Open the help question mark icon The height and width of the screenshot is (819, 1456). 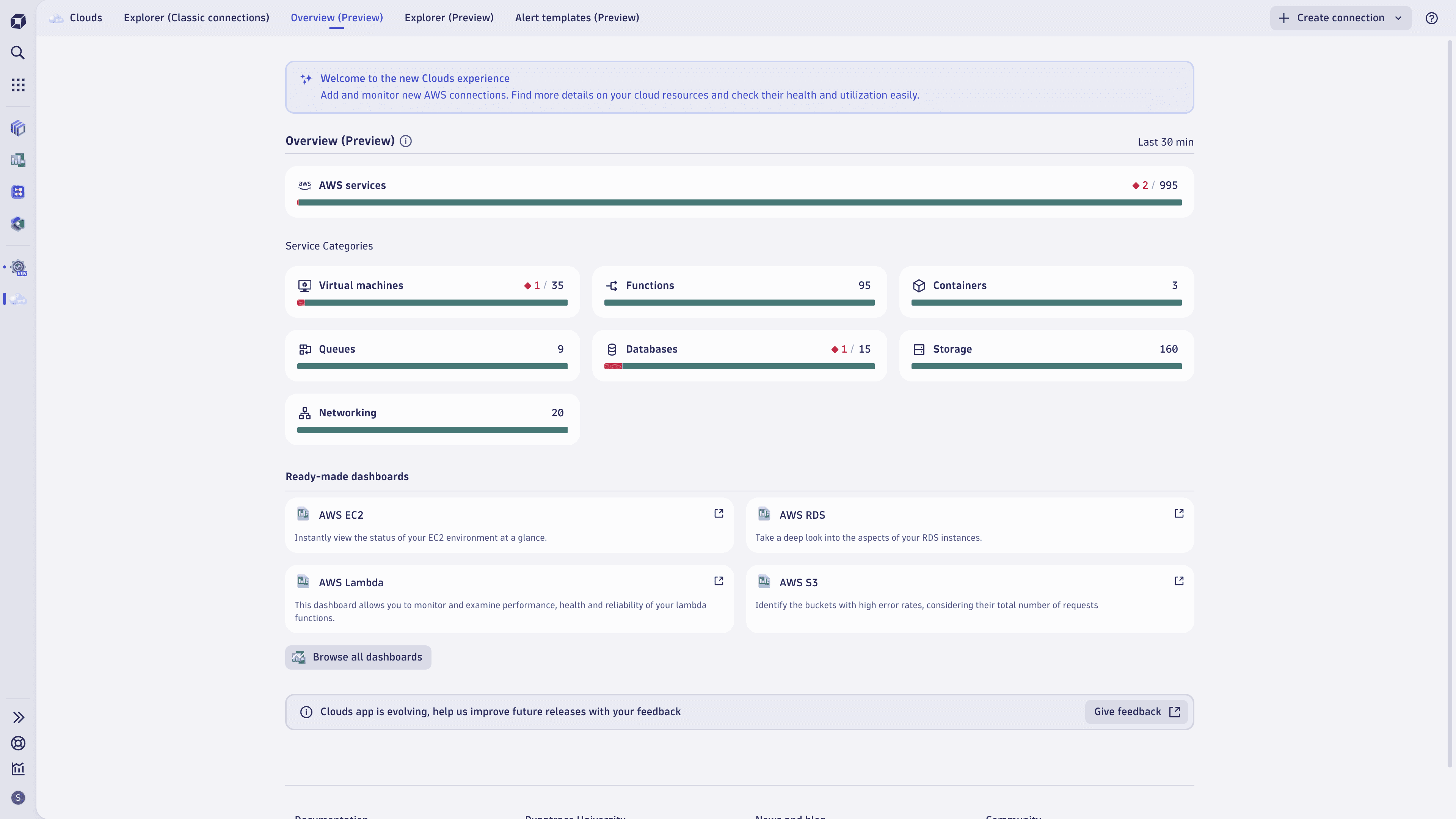[x=1431, y=18]
